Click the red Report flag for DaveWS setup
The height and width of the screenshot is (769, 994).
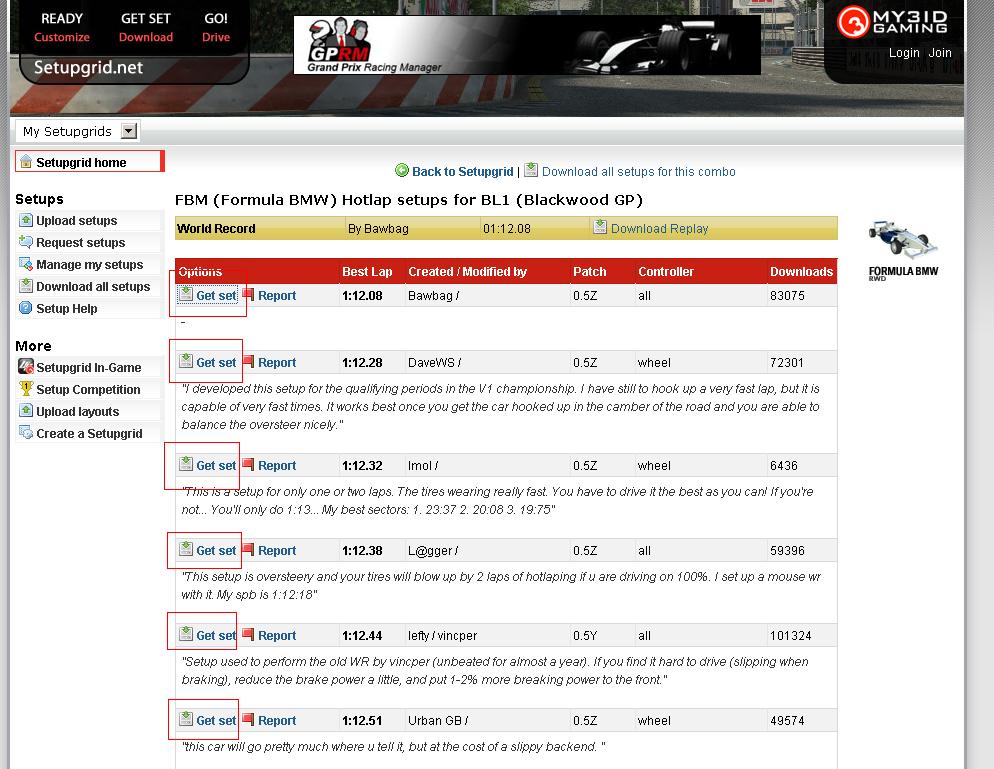point(248,361)
